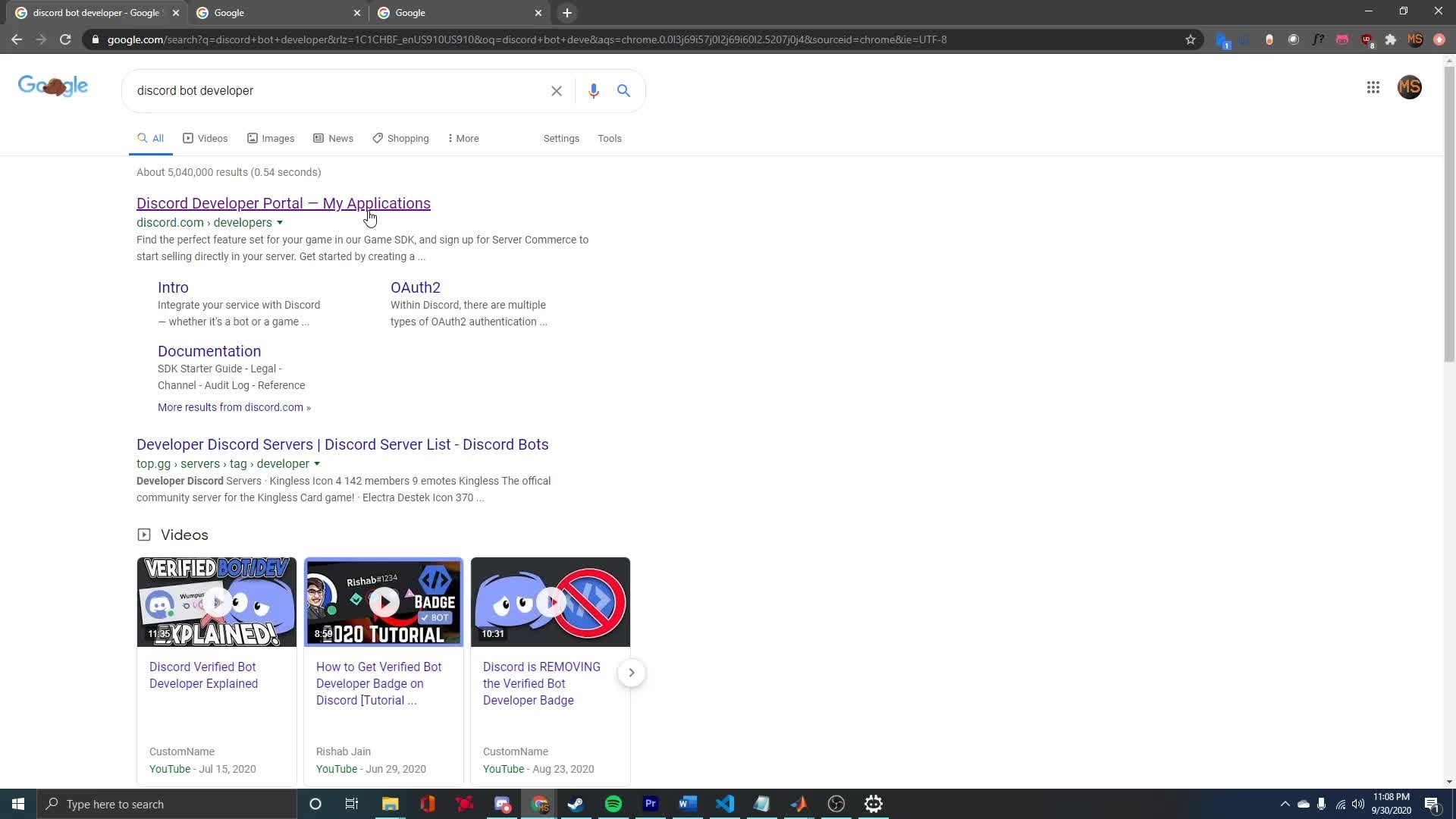Open a new browser tab

tap(566, 13)
